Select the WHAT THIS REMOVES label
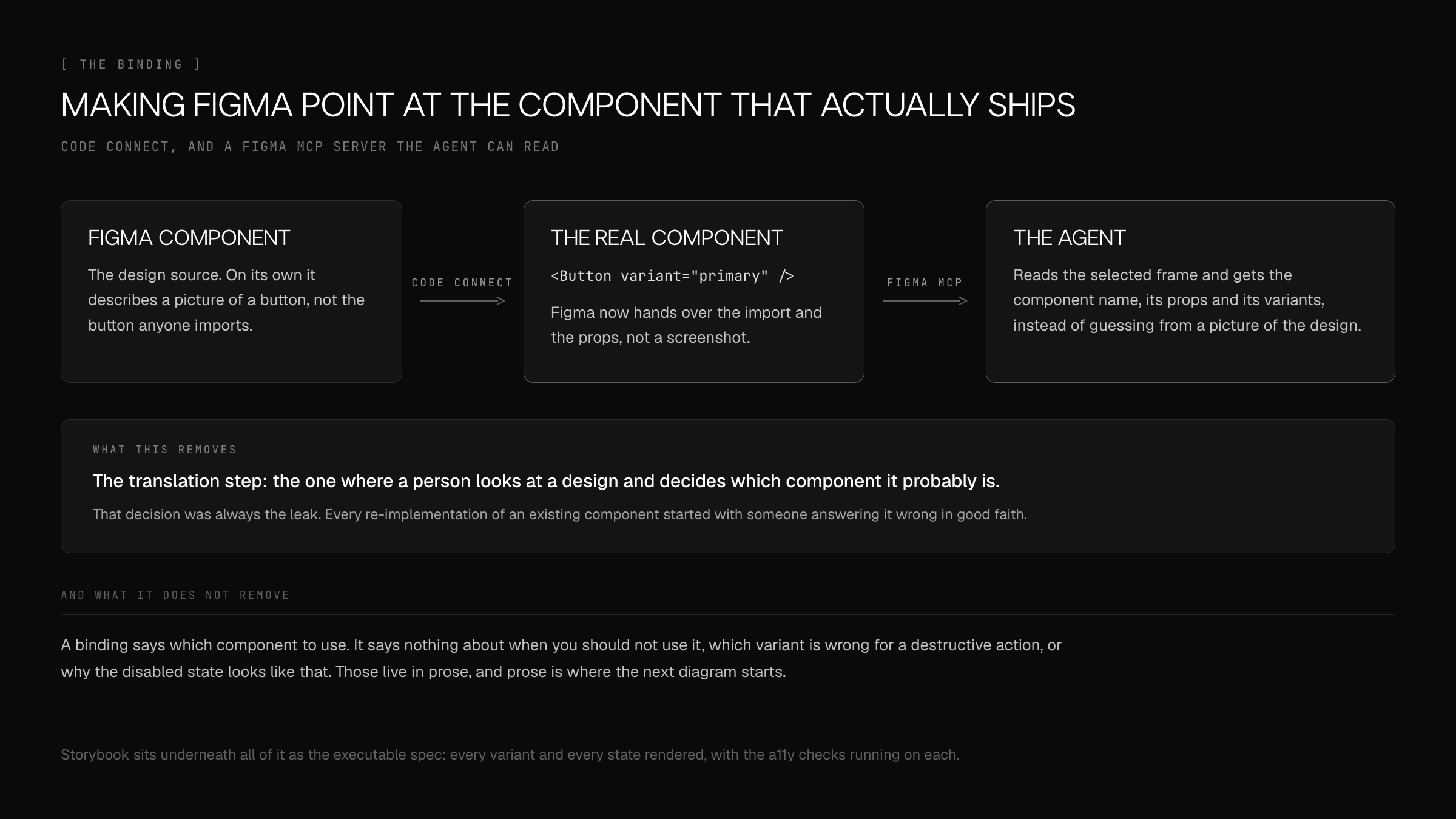The height and width of the screenshot is (819, 1456). pyautogui.click(x=165, y=450)
